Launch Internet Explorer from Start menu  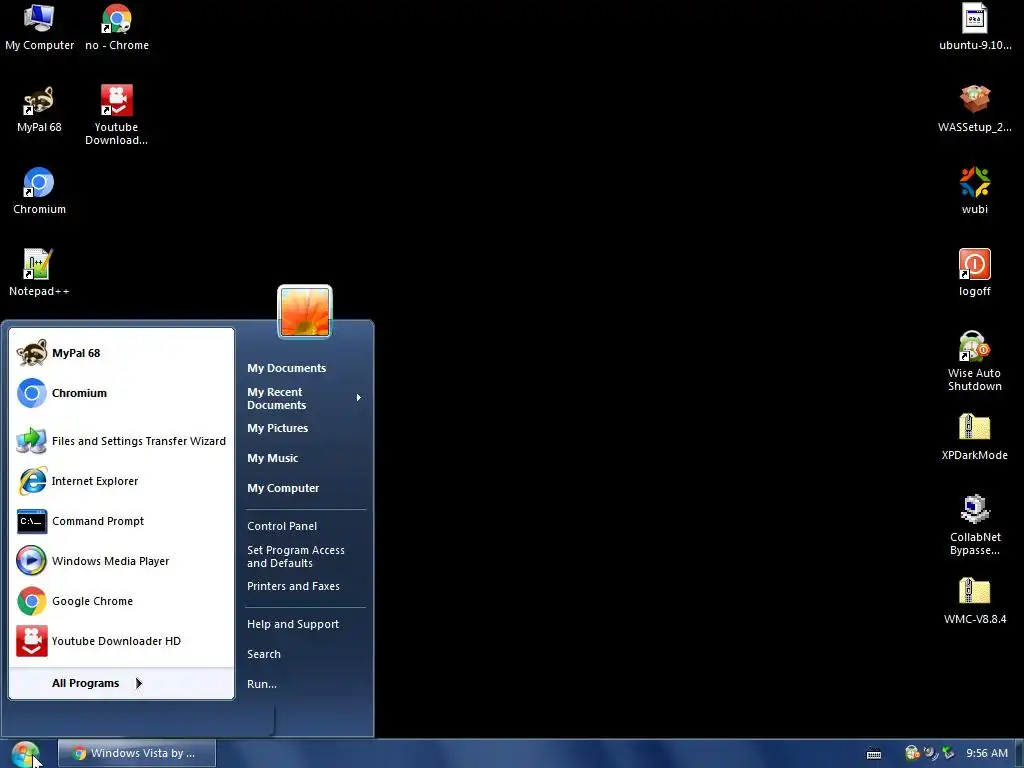121,481
